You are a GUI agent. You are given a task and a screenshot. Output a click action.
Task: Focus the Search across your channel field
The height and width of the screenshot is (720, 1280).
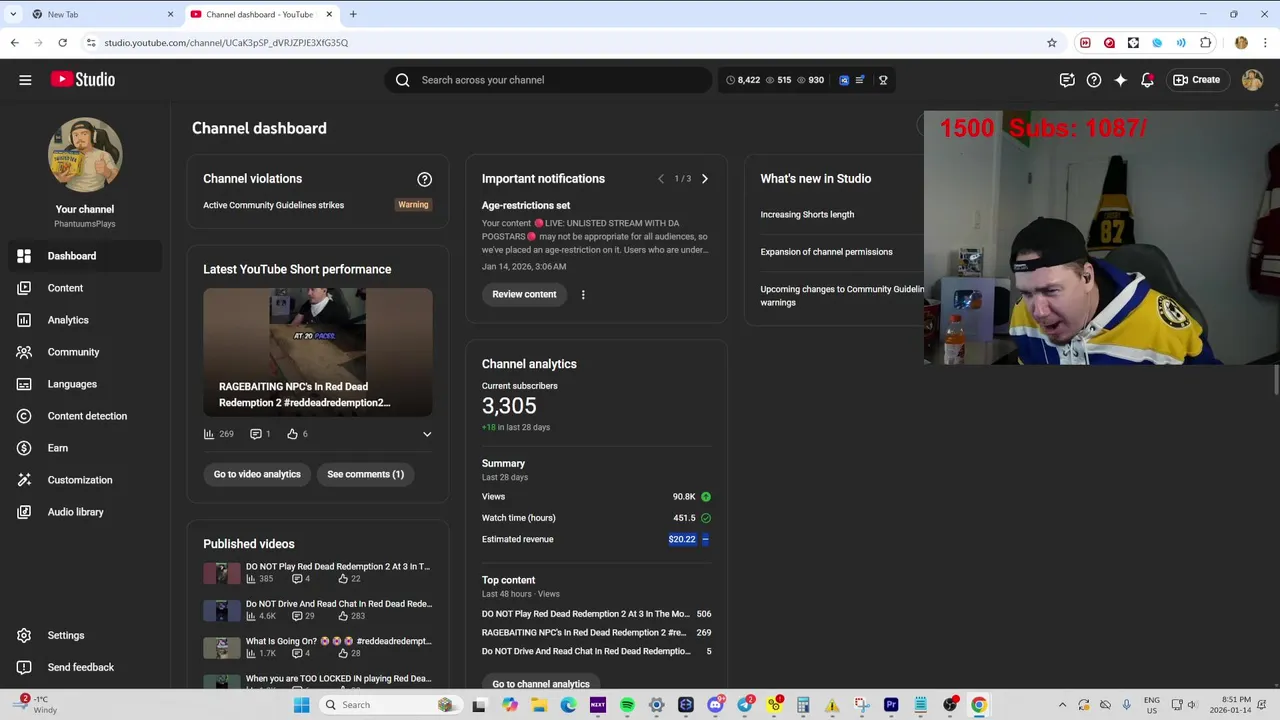pyautogui.click(x=548, y=80)
